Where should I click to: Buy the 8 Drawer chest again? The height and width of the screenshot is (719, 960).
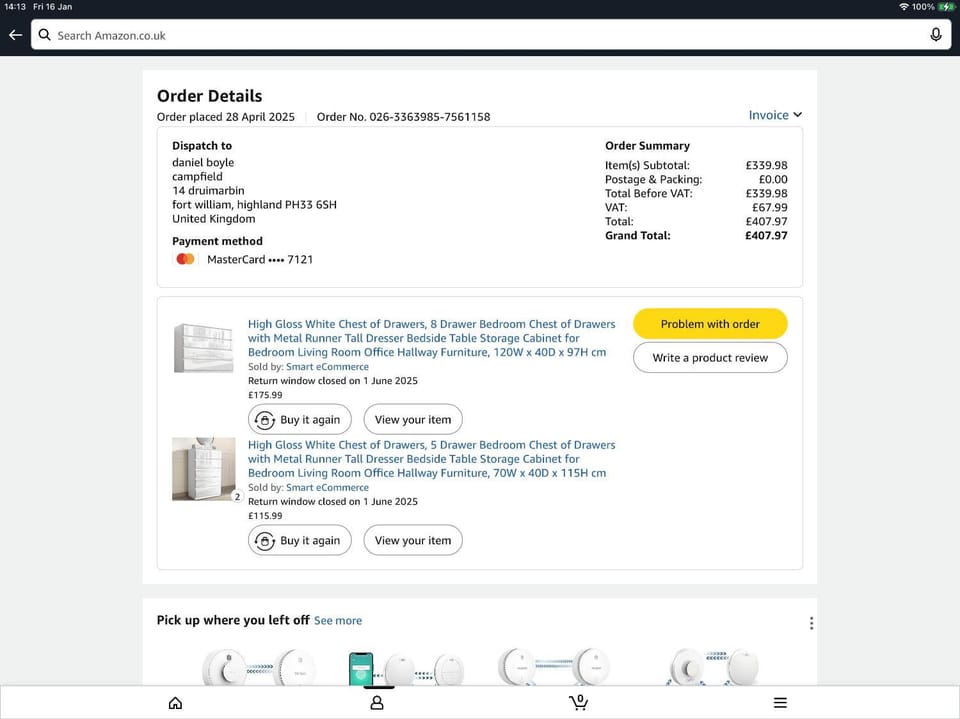300,420
